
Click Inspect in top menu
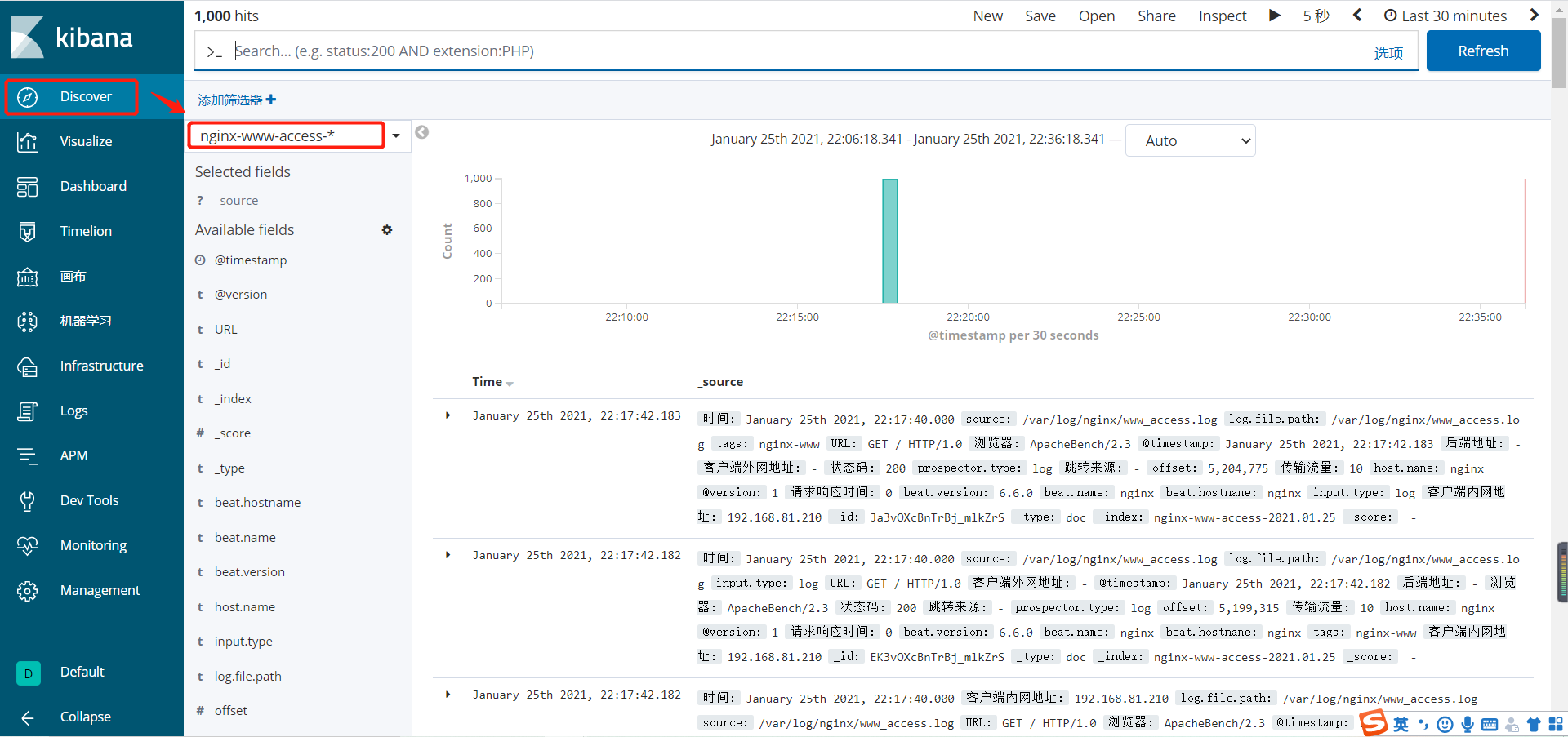[x=1223, y=16]
